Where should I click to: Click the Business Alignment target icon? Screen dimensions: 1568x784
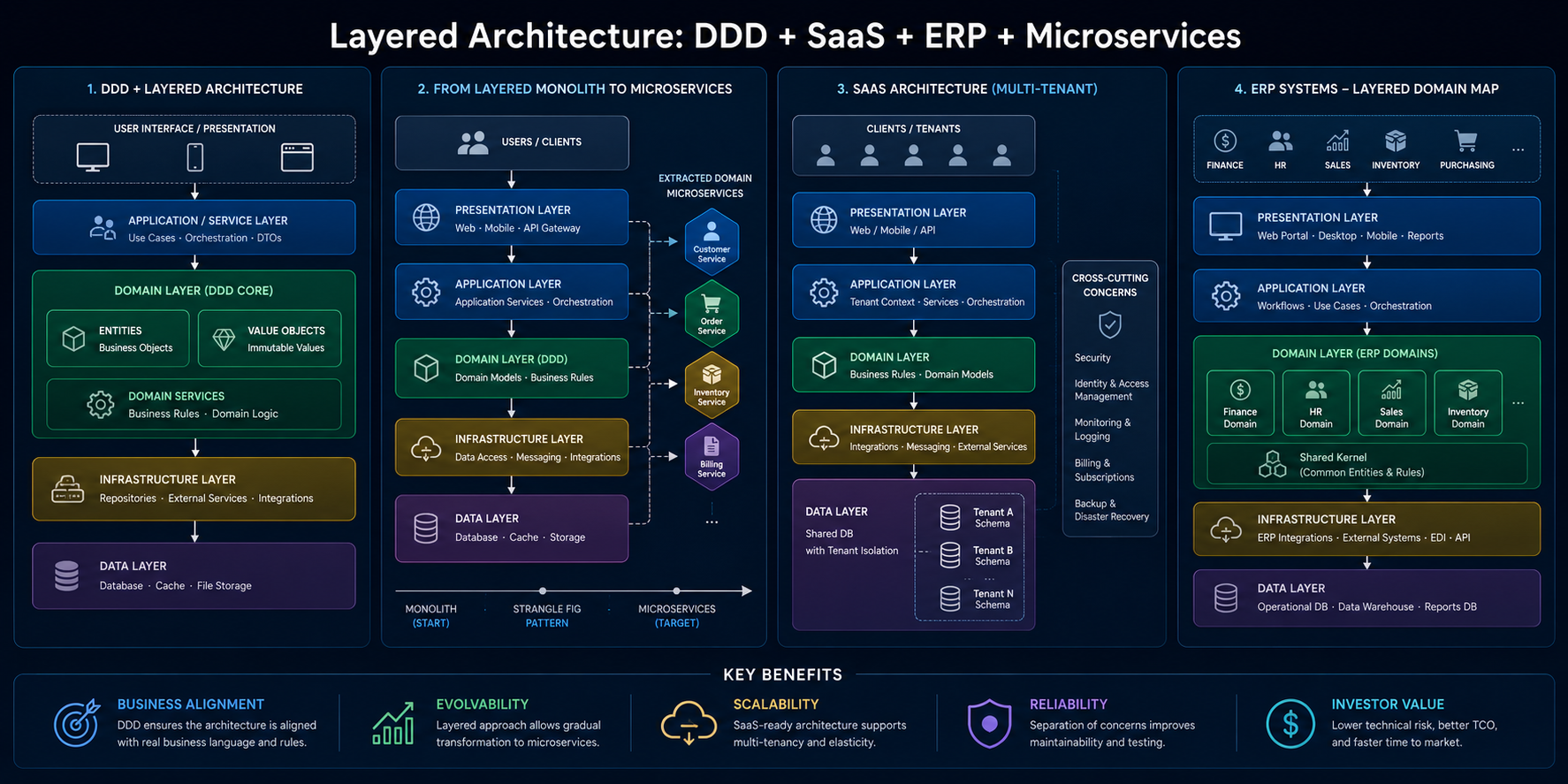pos(77,723)
